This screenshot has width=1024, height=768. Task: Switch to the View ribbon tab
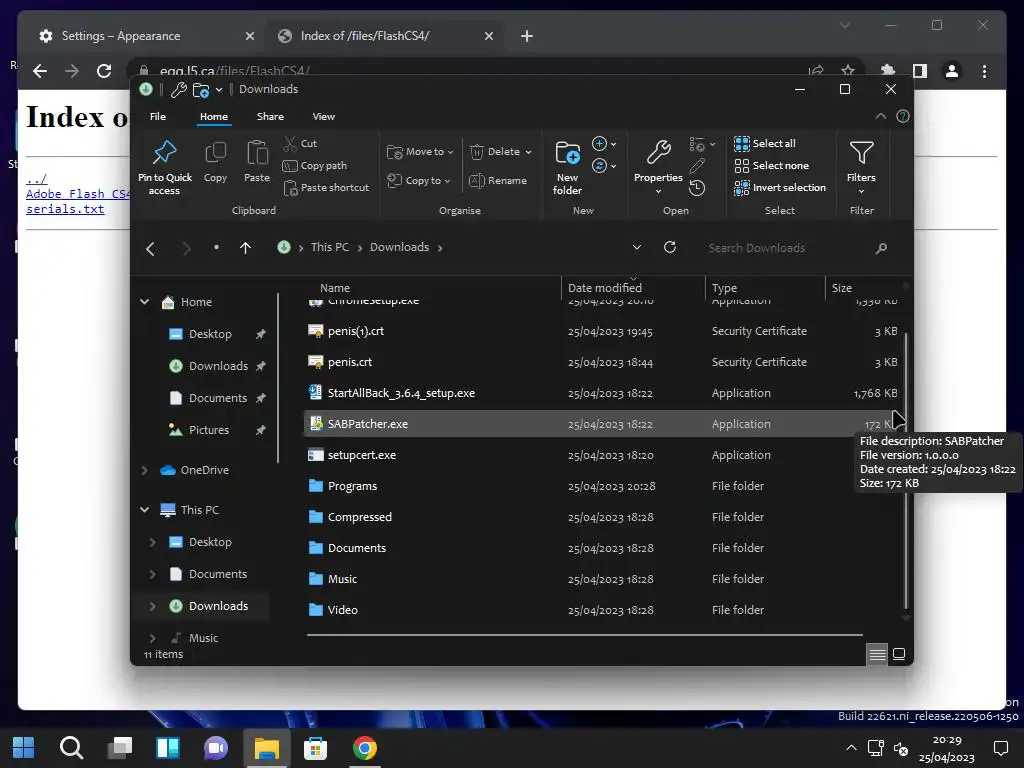pos(323,116)
